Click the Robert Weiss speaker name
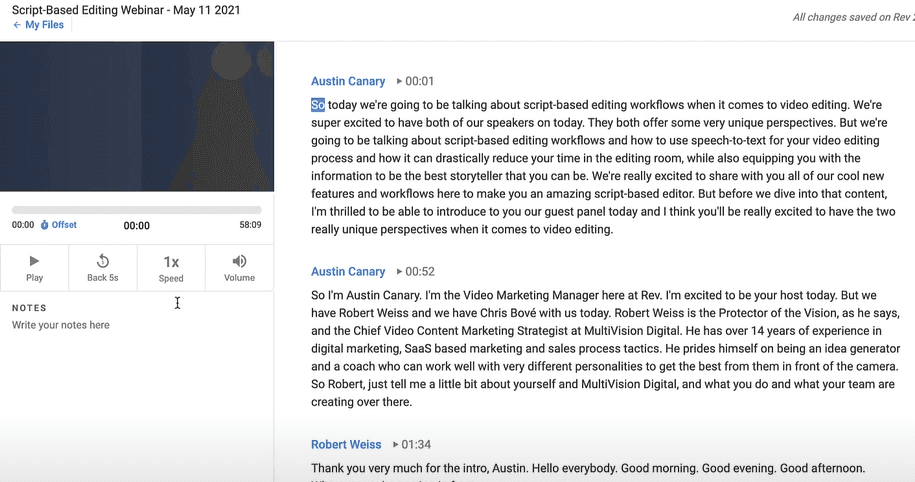The image size is (915, 482). (347, 444)
